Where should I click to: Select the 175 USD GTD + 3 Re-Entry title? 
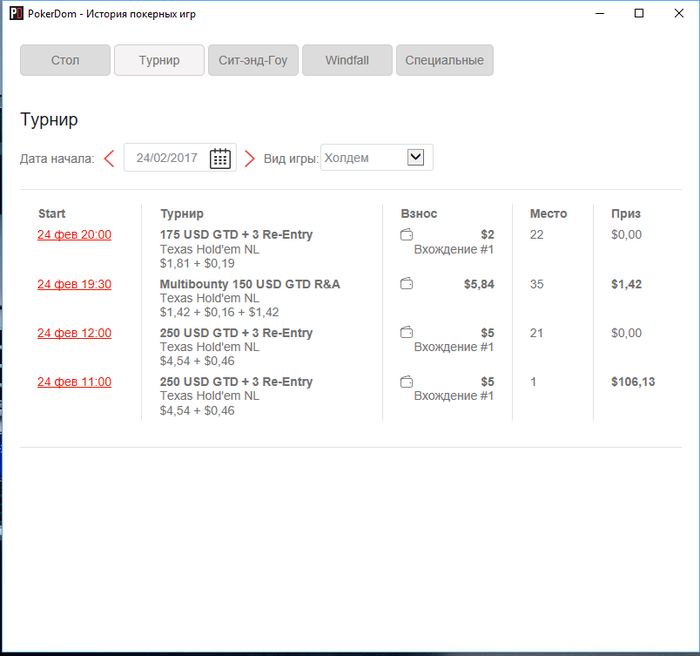click(x=236, y=234)
